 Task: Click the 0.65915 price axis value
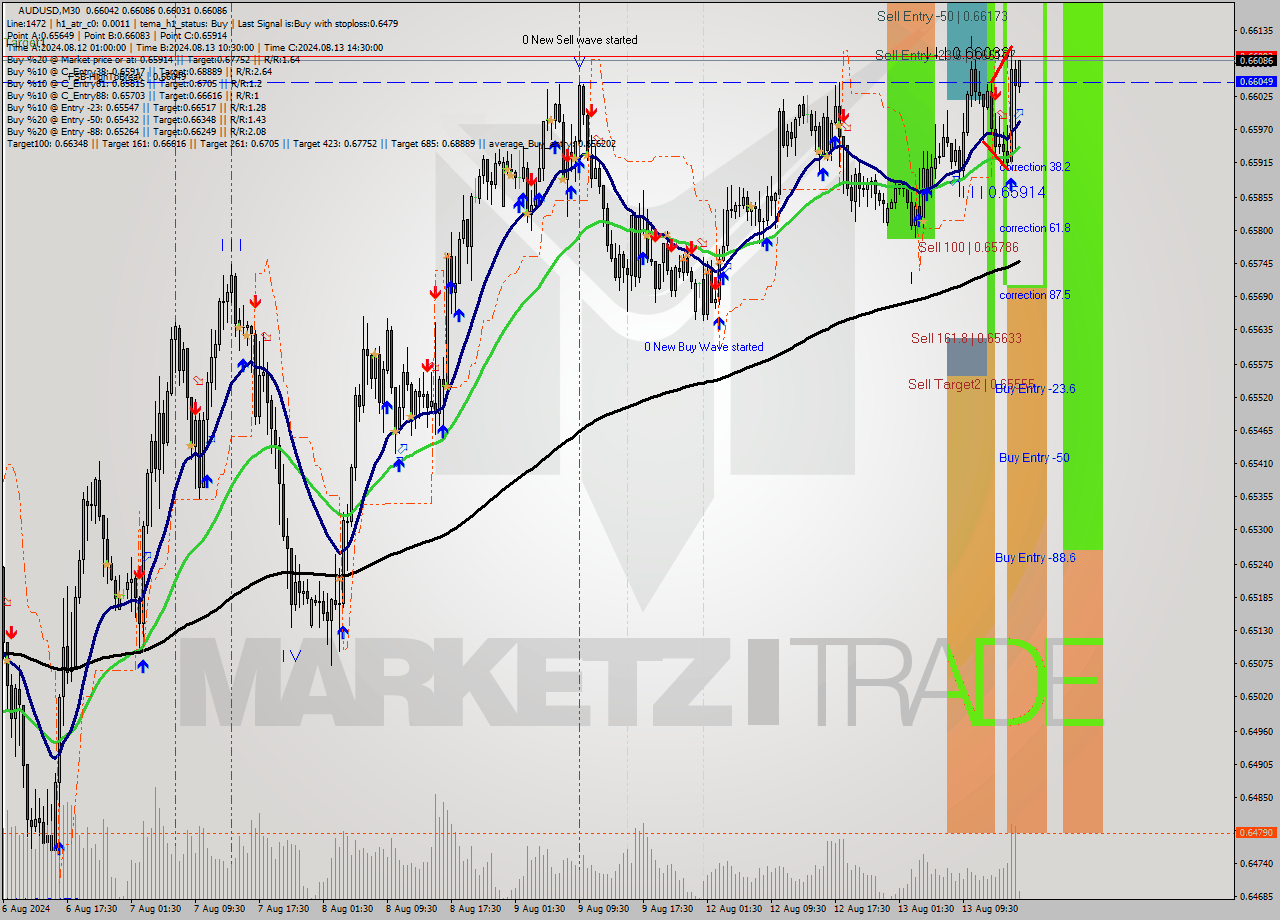tap(1256, 163)
